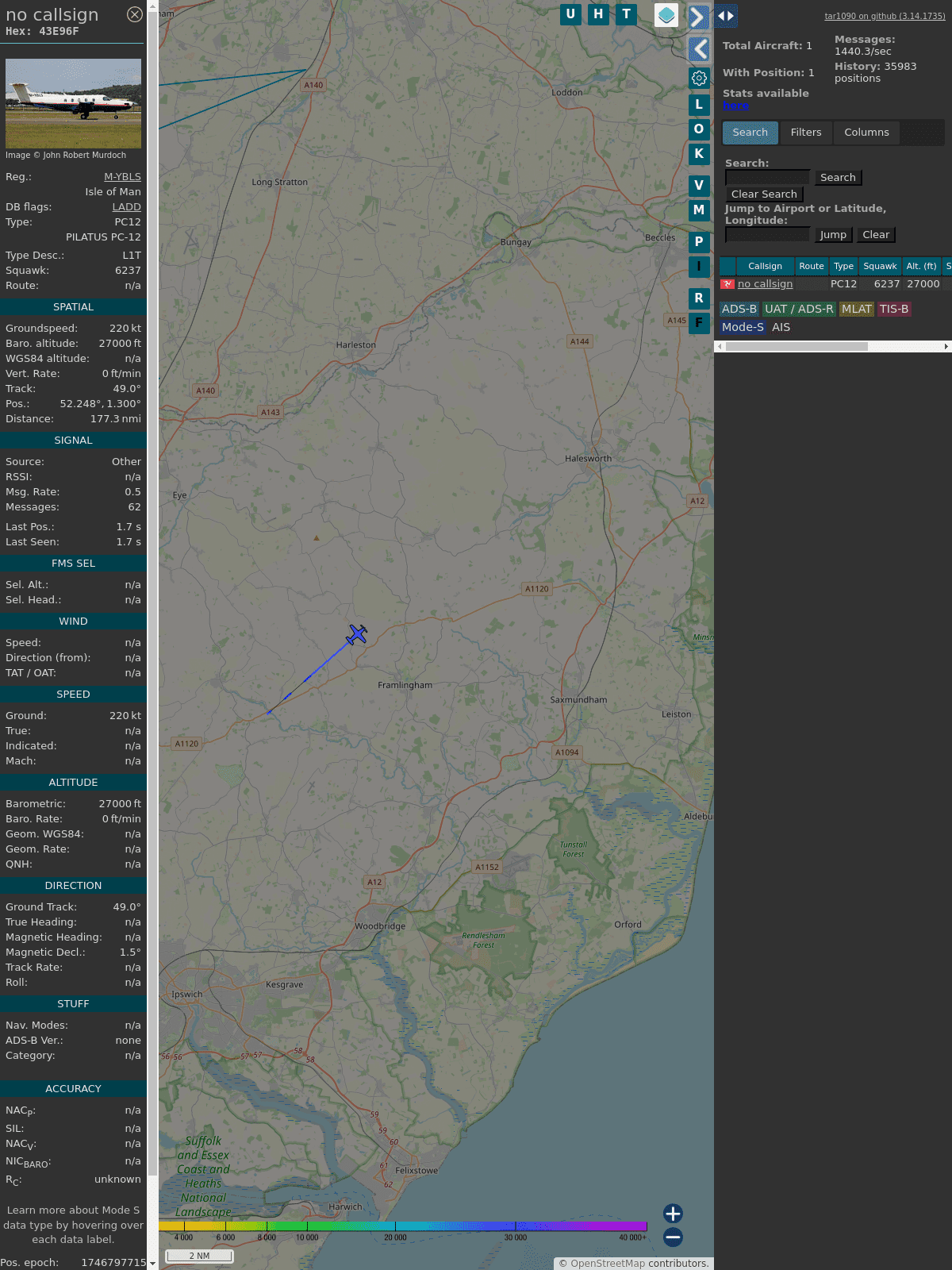
Task: Click the altitude color scale bar
Action: click(403, 1226)
